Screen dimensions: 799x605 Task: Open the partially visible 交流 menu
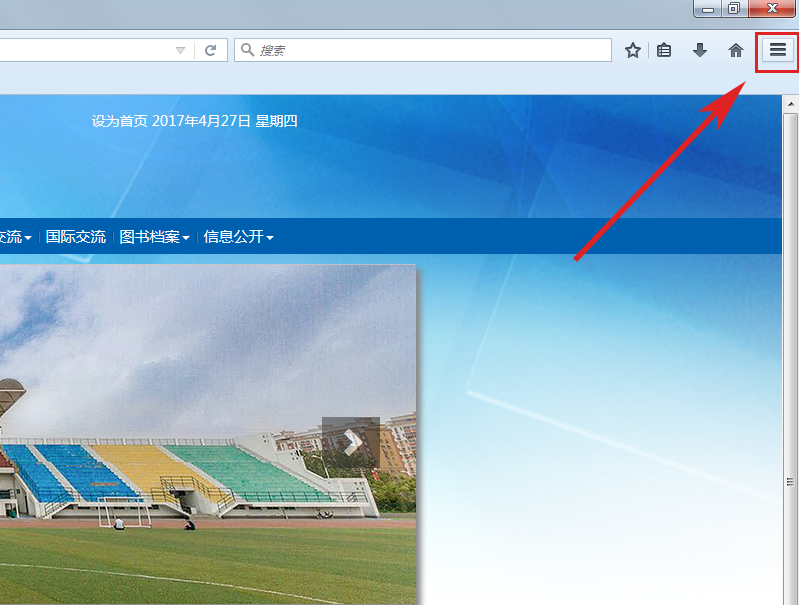14,237
